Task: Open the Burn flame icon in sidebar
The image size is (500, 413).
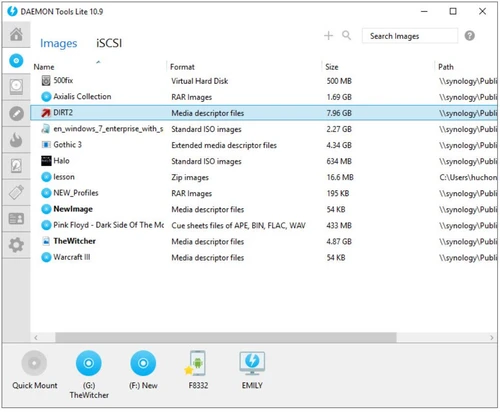Action: [x=16, y=140]
